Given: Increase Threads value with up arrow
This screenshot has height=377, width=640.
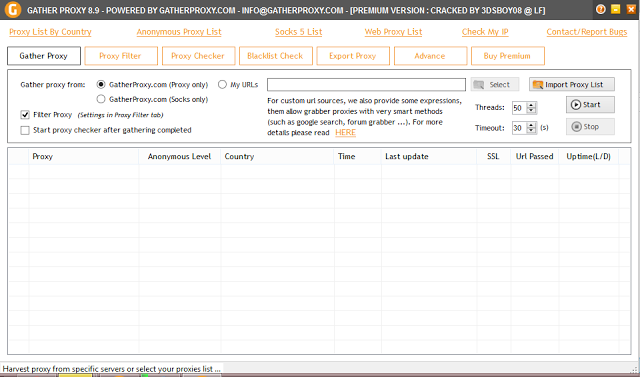Looking at the screenshot, I should pyautogui.click(x=531, y=105).
